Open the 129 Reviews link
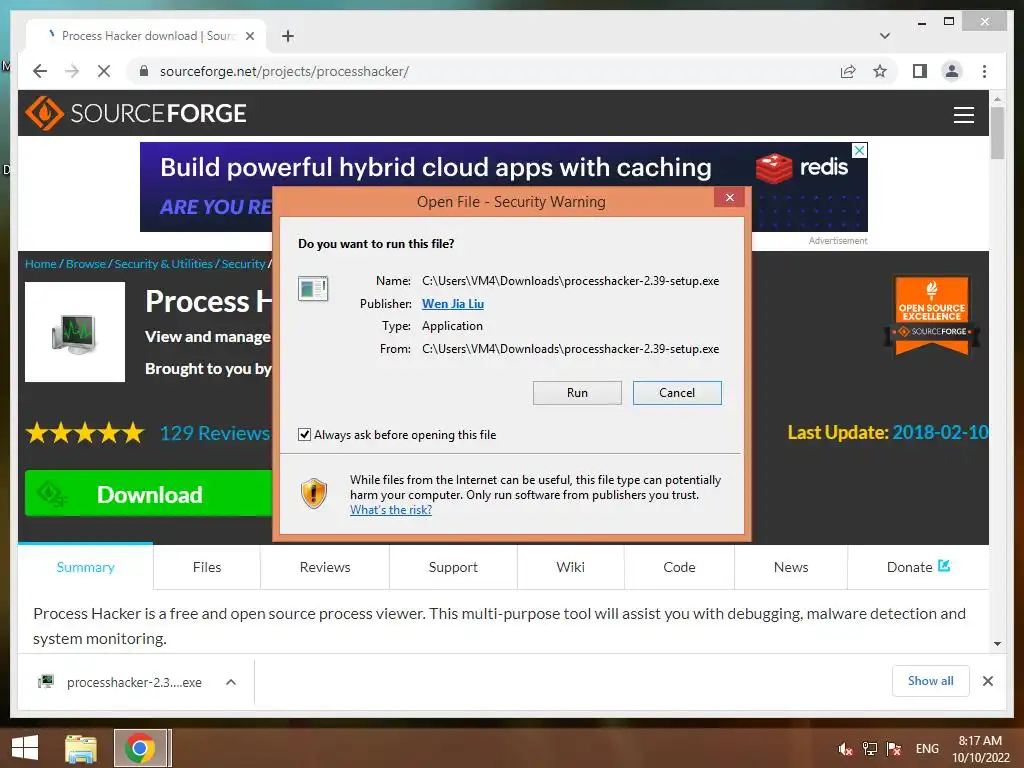 click(x=215, y=433)
